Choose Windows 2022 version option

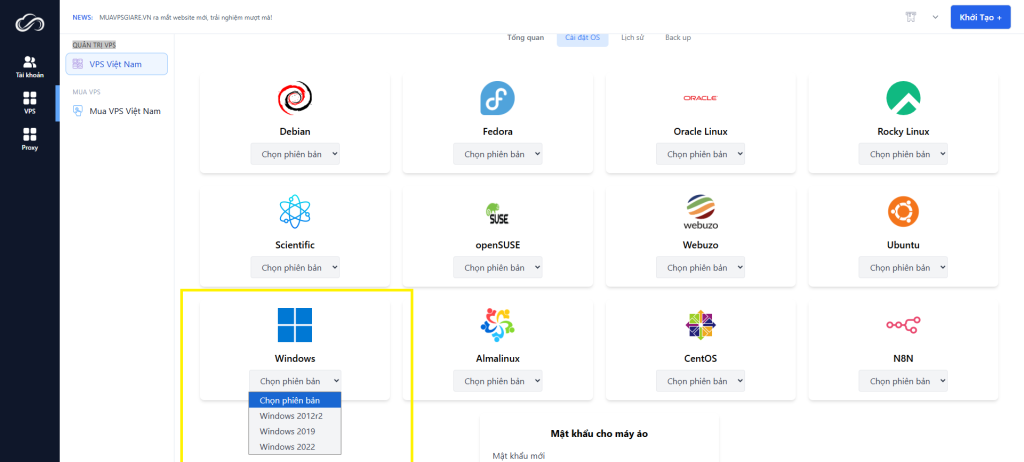click(x=287, y=446)
